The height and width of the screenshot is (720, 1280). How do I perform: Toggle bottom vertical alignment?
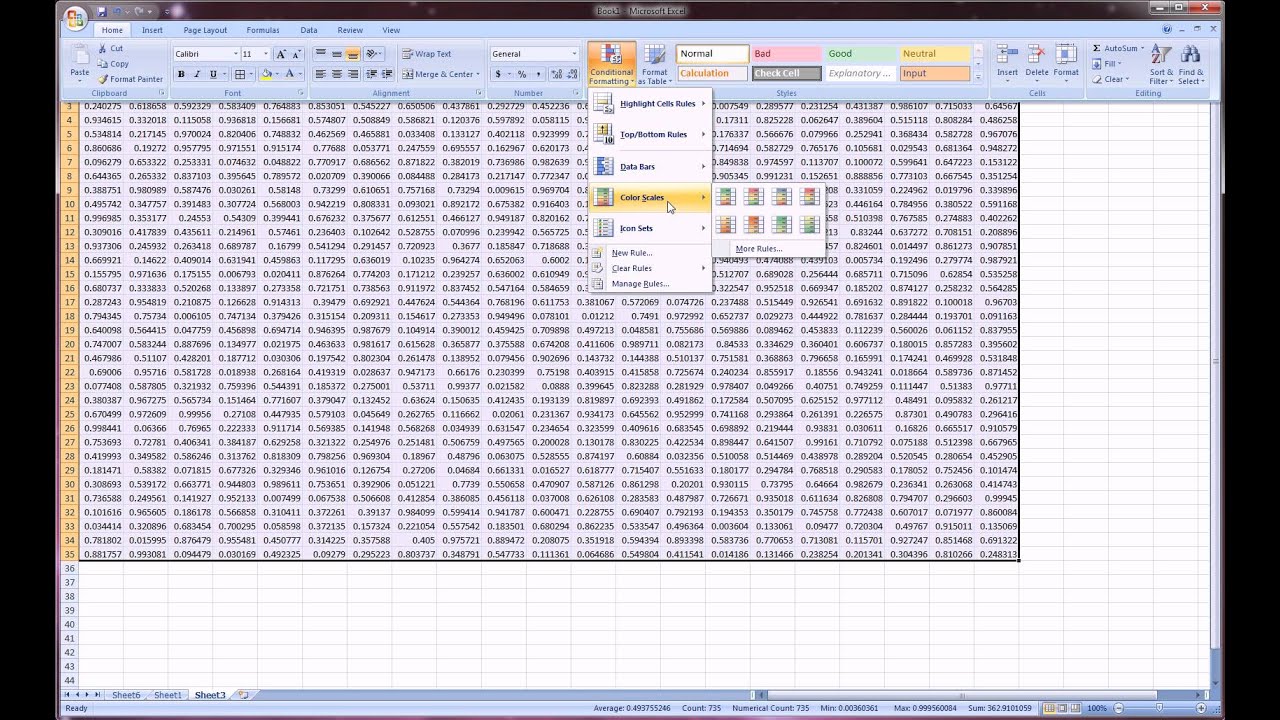[x=353, y=54]
